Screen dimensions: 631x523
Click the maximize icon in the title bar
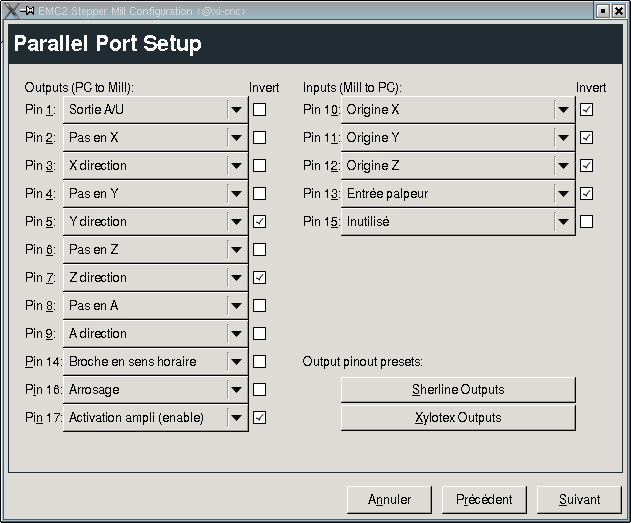[x=603, y=11]
